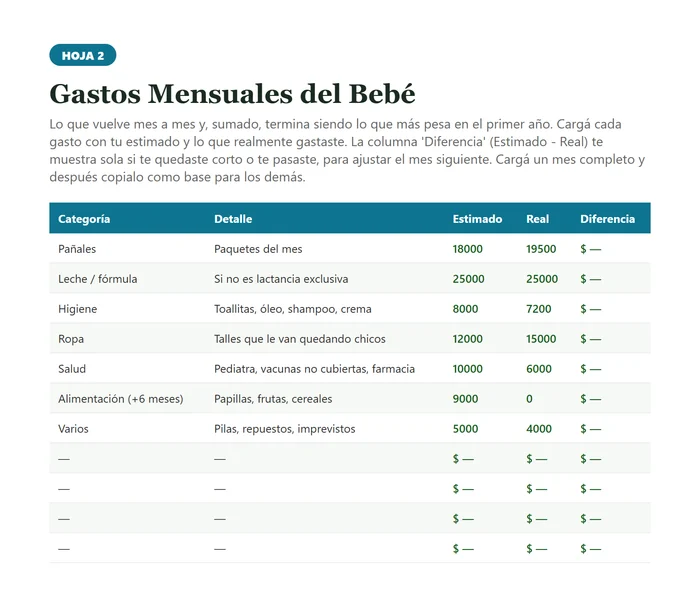Viewport: 700px width, 607px height.
Task: Click the Gastos Mensuales del Bebé title
Action: (232, 94)
